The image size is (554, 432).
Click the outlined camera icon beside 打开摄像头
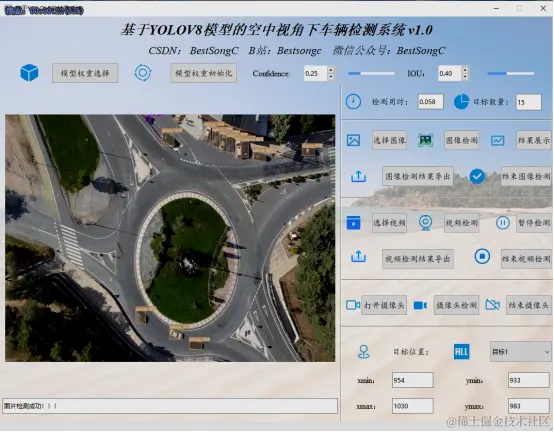(353, 305)
